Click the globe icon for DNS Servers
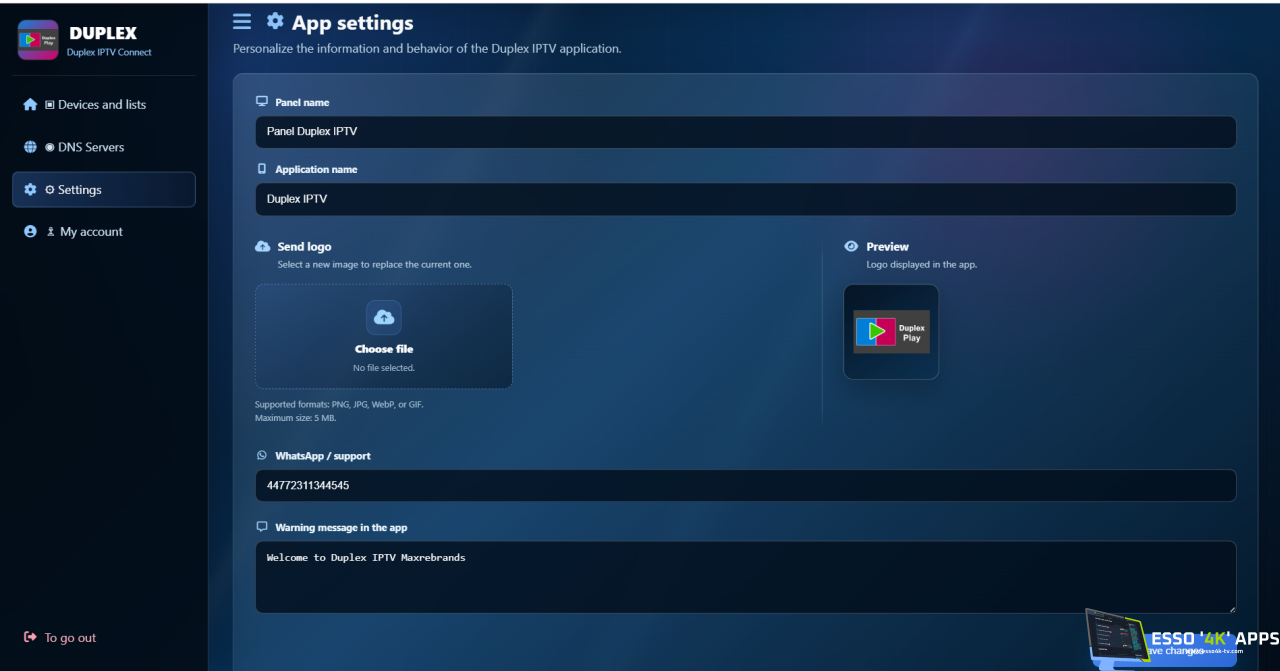The height and width of the screenshot is (671, 1280). pos(30,147)
